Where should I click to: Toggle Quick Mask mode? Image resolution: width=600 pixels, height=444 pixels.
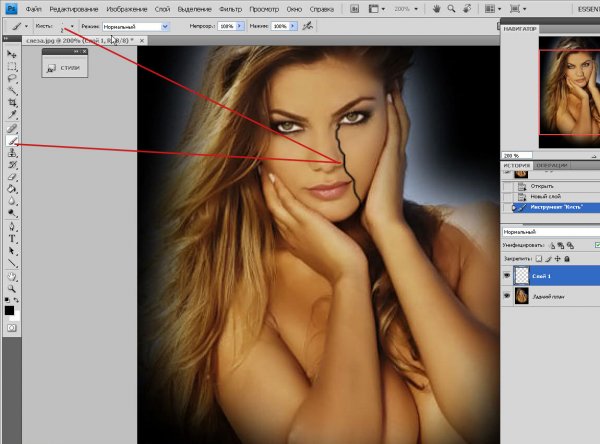(11, 328)
